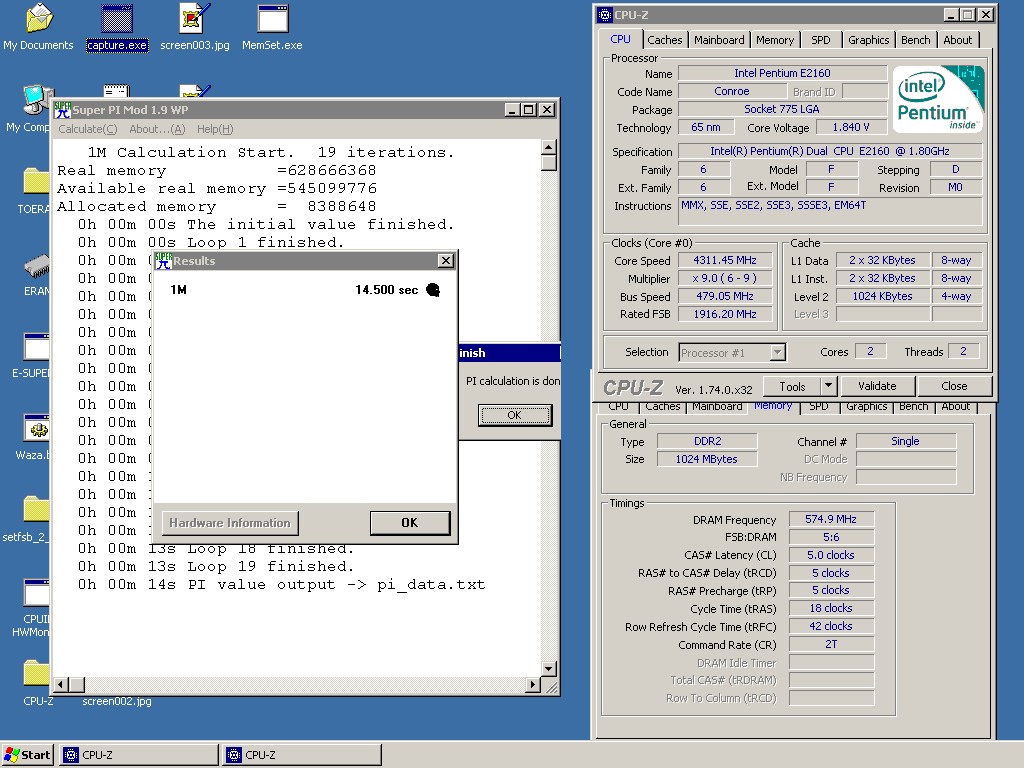
Task: Click the Core Speed value 4311.45 MHz
Action: pos(725,260)
